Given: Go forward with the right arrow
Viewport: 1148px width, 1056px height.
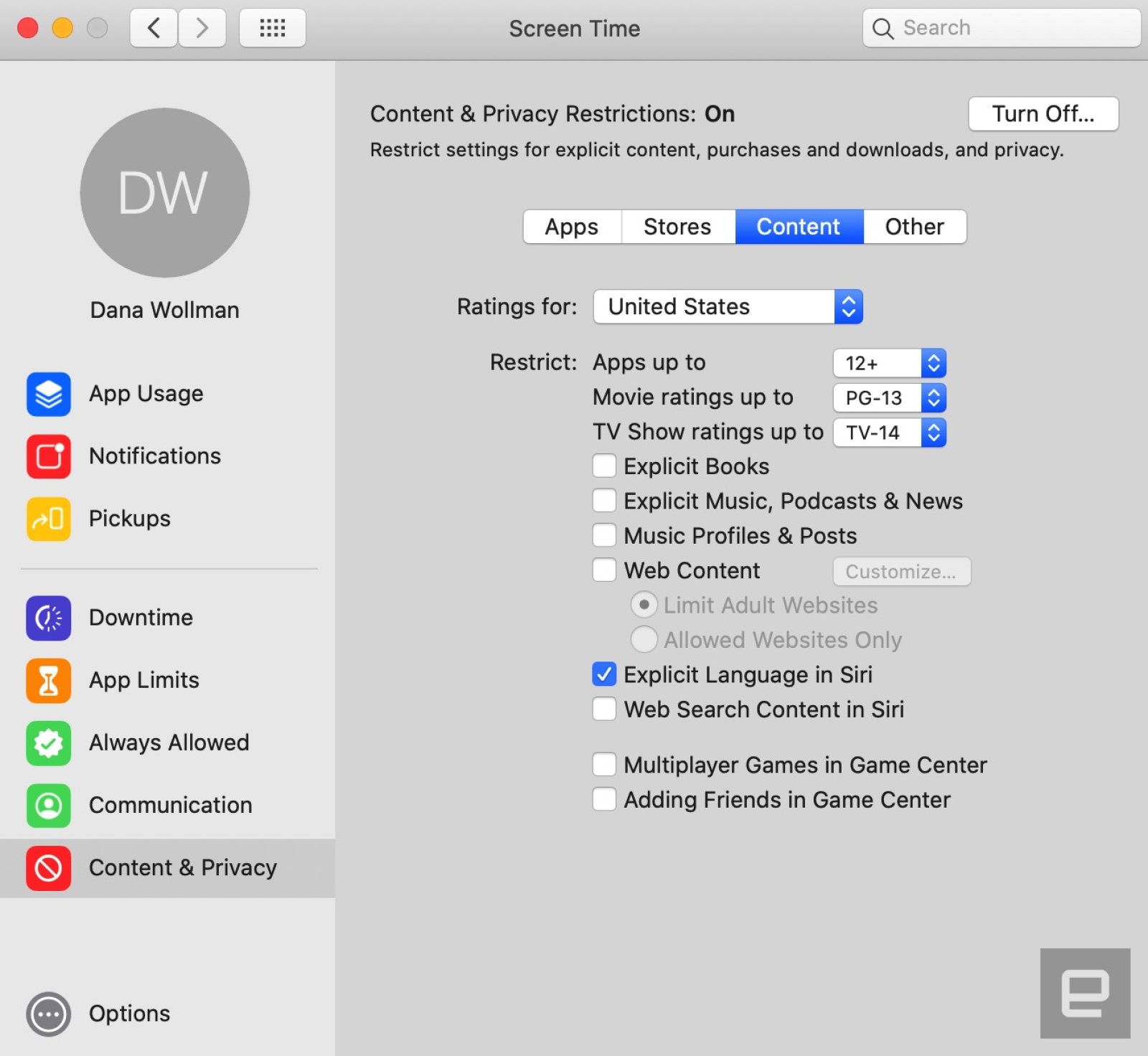Looking at the screenshot, I should coord(202,28).
